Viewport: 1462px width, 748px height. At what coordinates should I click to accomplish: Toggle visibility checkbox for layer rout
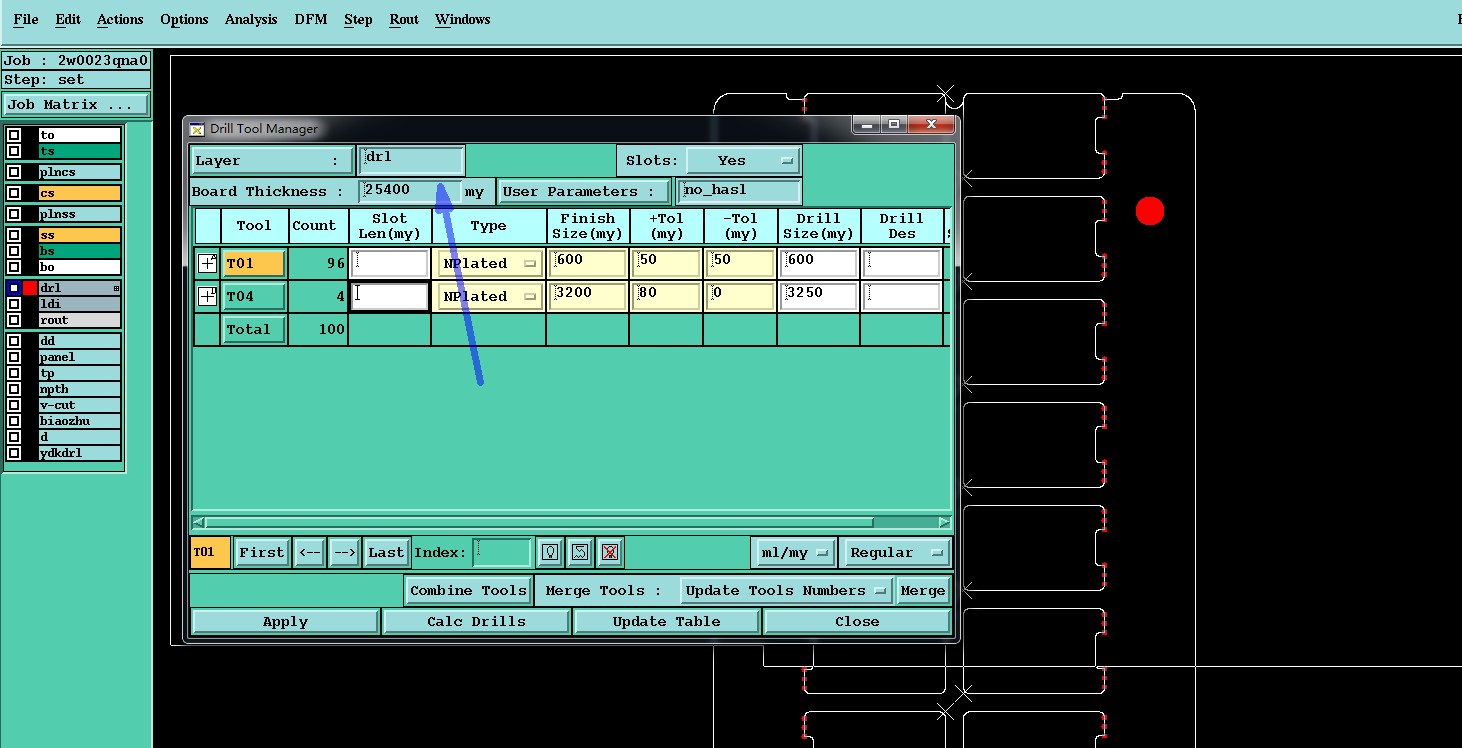pyautogui.click(x=14, y=320)
